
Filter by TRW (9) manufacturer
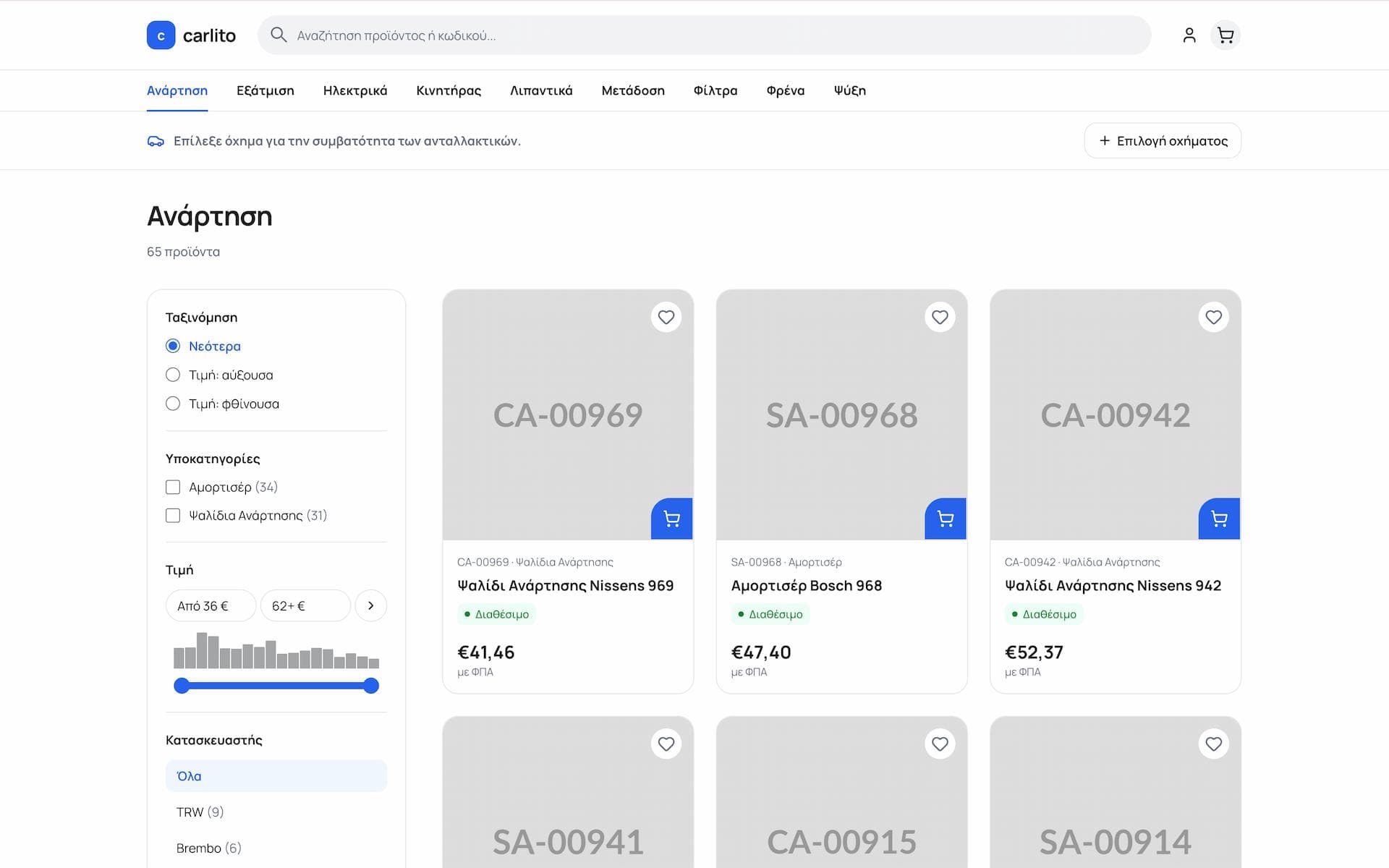tap(276, 812)
